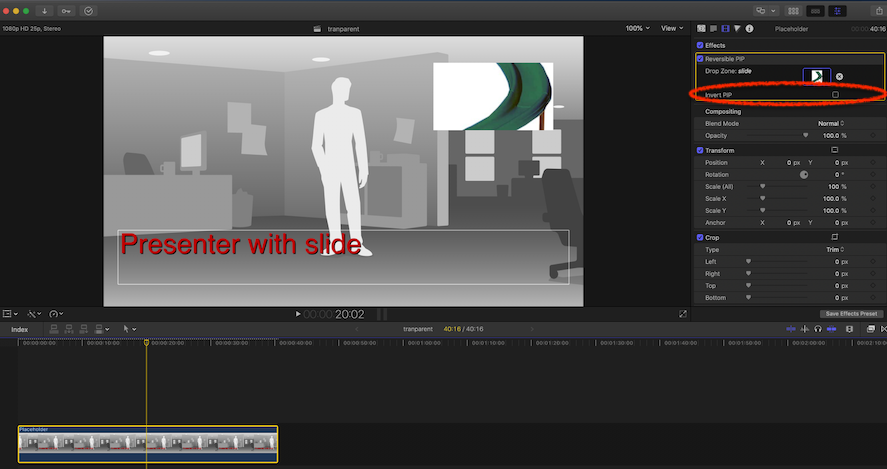The height and width of the screenshot is (469, 887).
Task: Solo selected clips headphones icon
Action: coord(818,329)
